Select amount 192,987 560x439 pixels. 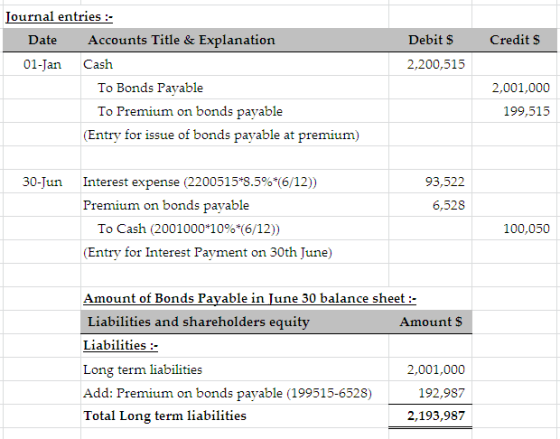click(441, 393)
